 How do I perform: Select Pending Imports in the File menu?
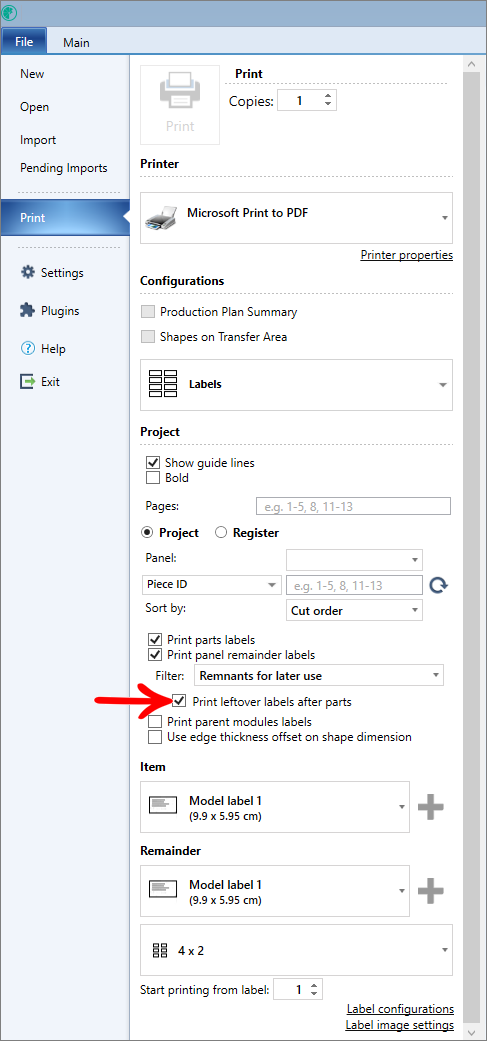pos(64,168)
